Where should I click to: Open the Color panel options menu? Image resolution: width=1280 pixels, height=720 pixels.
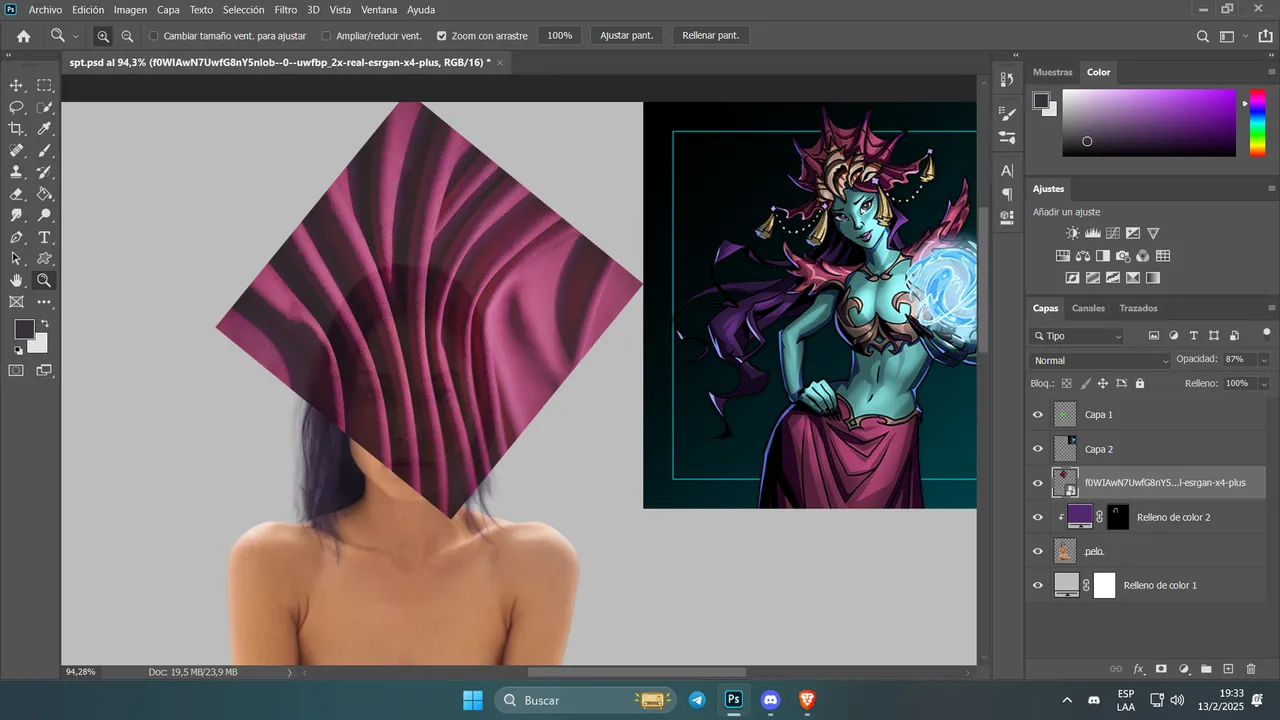(x=1271, y=72)
